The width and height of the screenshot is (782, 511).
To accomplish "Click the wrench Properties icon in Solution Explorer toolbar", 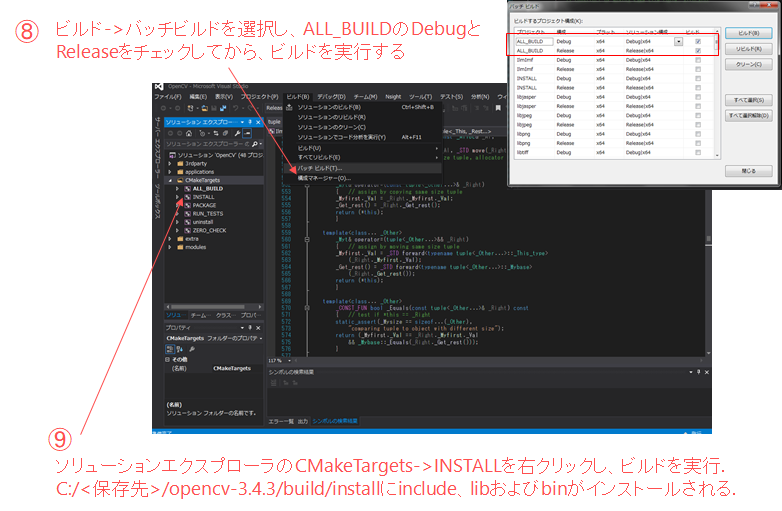I will coord(237,133).
